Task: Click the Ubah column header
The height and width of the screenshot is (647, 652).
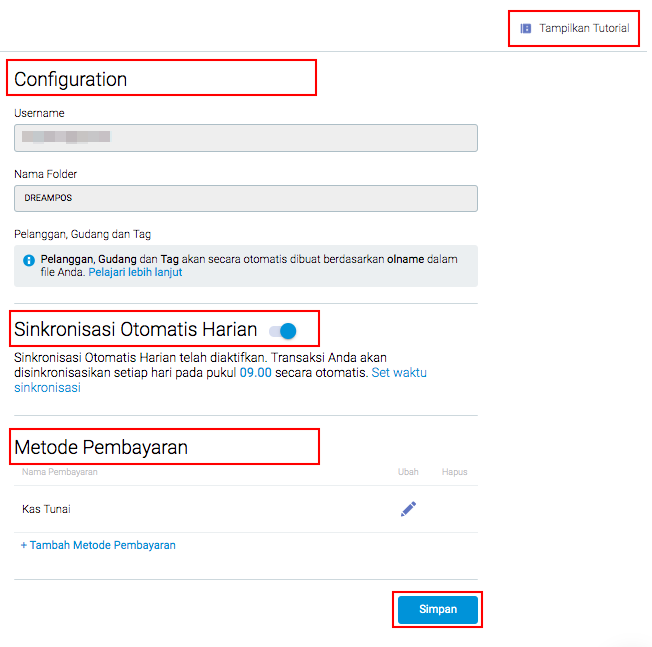Action: [x=408, y=472]
